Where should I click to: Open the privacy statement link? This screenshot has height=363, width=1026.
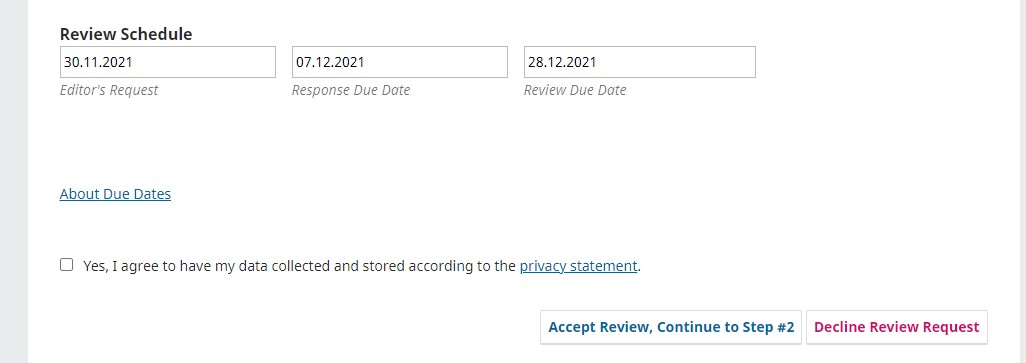point(578,266)
